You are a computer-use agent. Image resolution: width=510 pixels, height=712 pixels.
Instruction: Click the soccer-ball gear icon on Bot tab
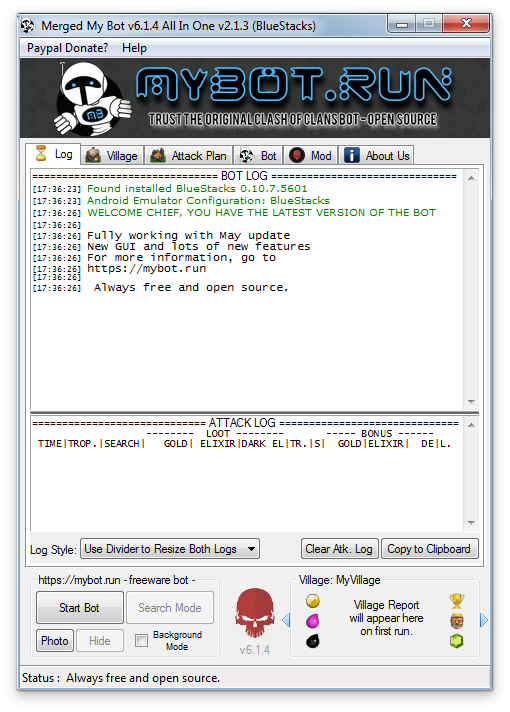pyautogui.click(x=246, y=156)
